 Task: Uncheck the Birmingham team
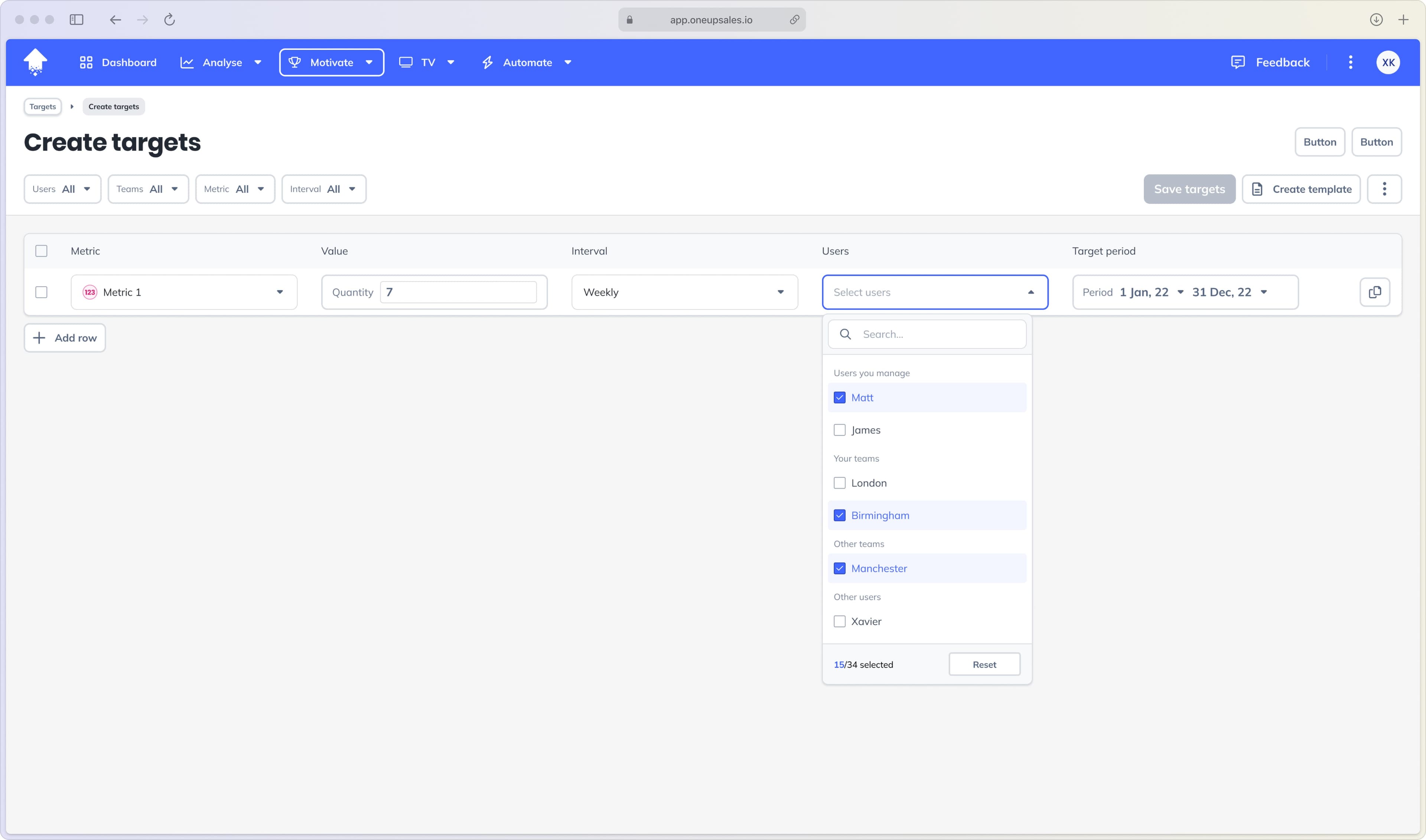[840, 515]
